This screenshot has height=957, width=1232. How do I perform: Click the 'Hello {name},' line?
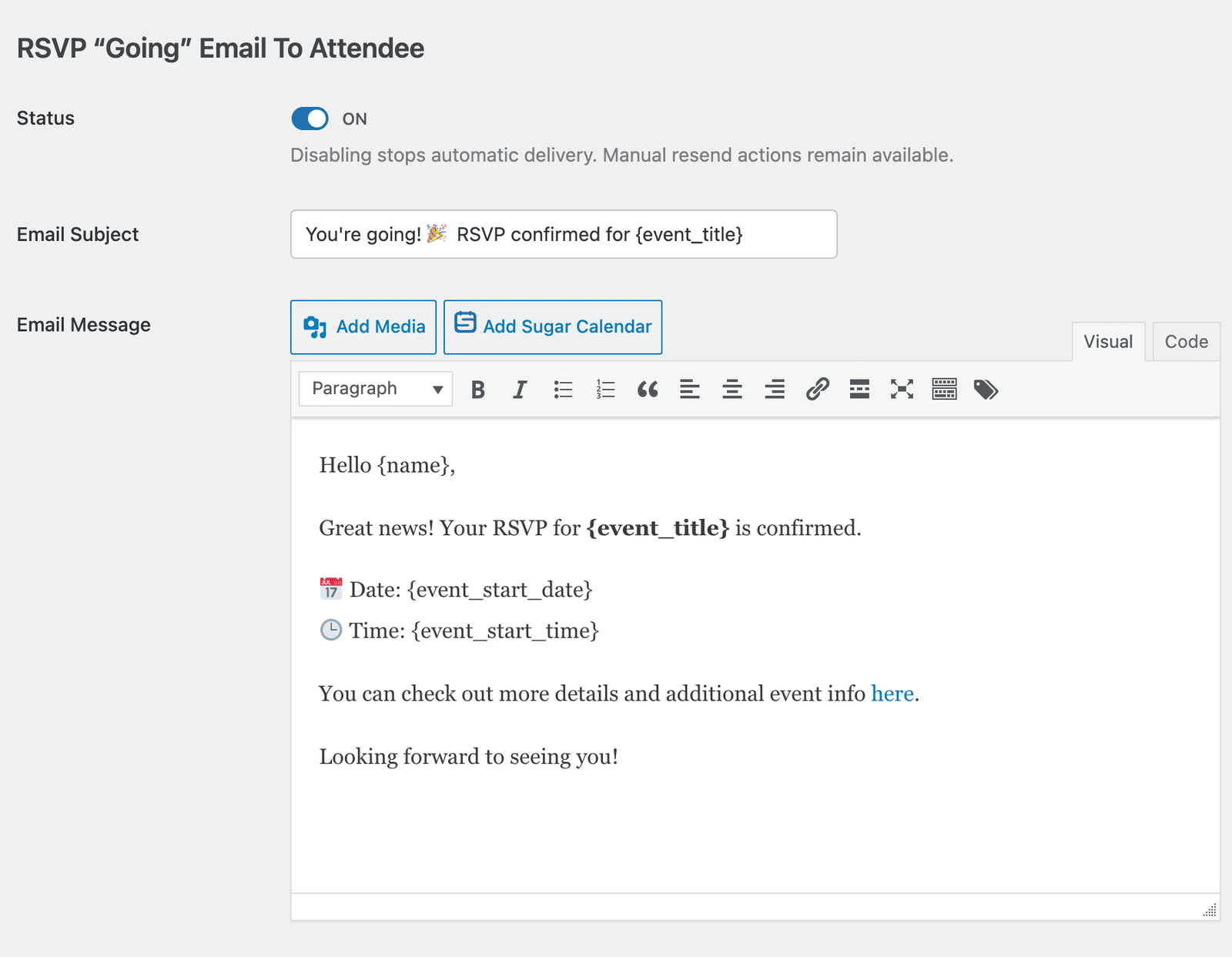(x=387, y=465)
